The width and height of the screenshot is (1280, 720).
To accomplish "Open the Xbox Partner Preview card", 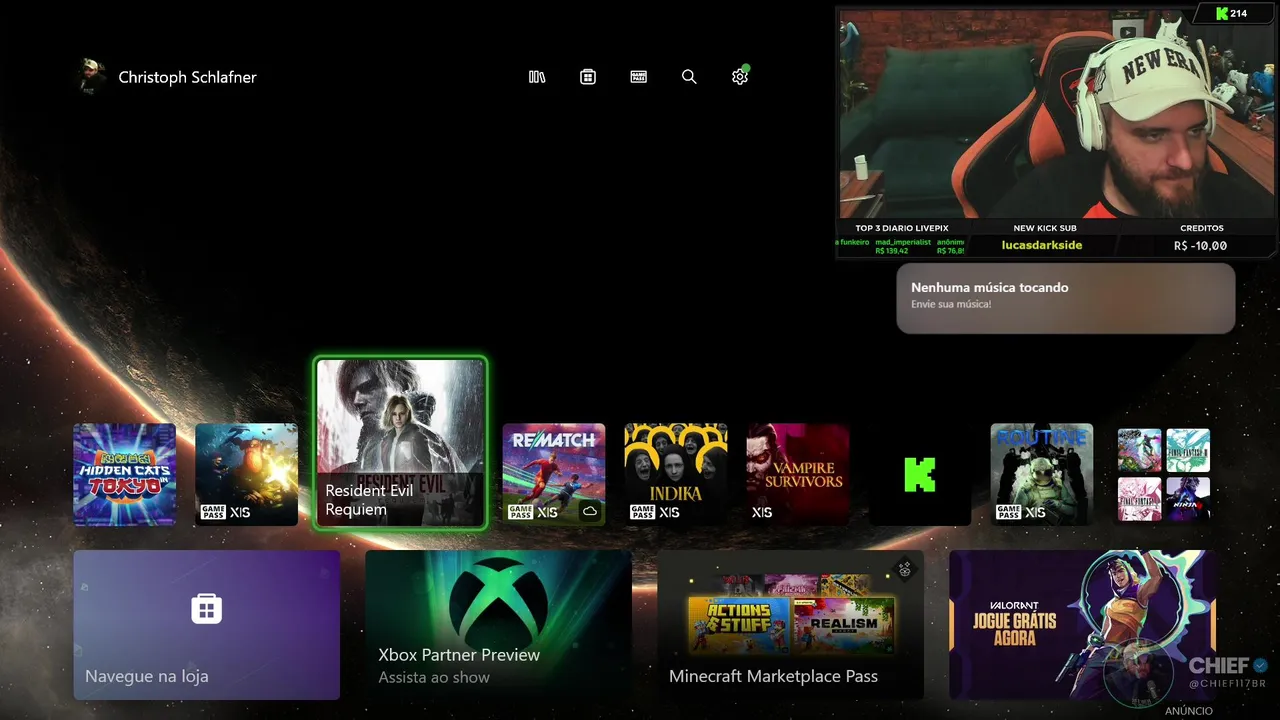I will 498,625.
